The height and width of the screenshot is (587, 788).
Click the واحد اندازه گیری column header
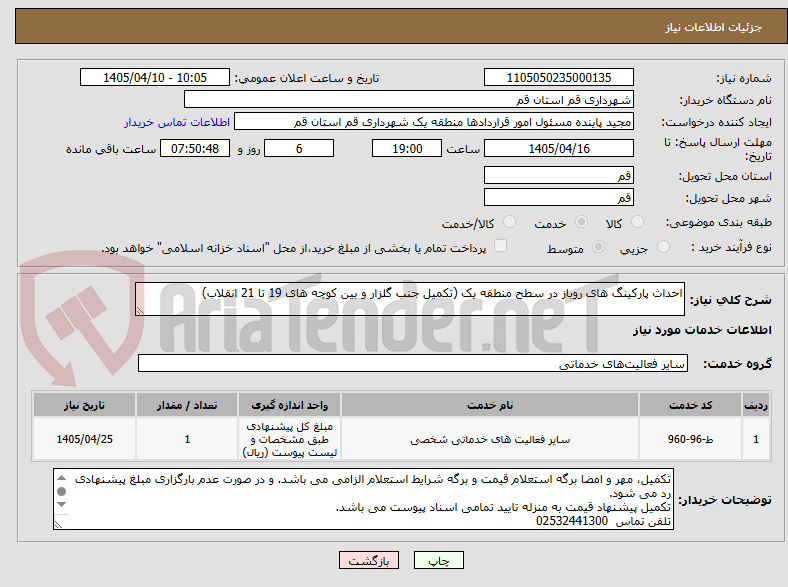point(289,405)
